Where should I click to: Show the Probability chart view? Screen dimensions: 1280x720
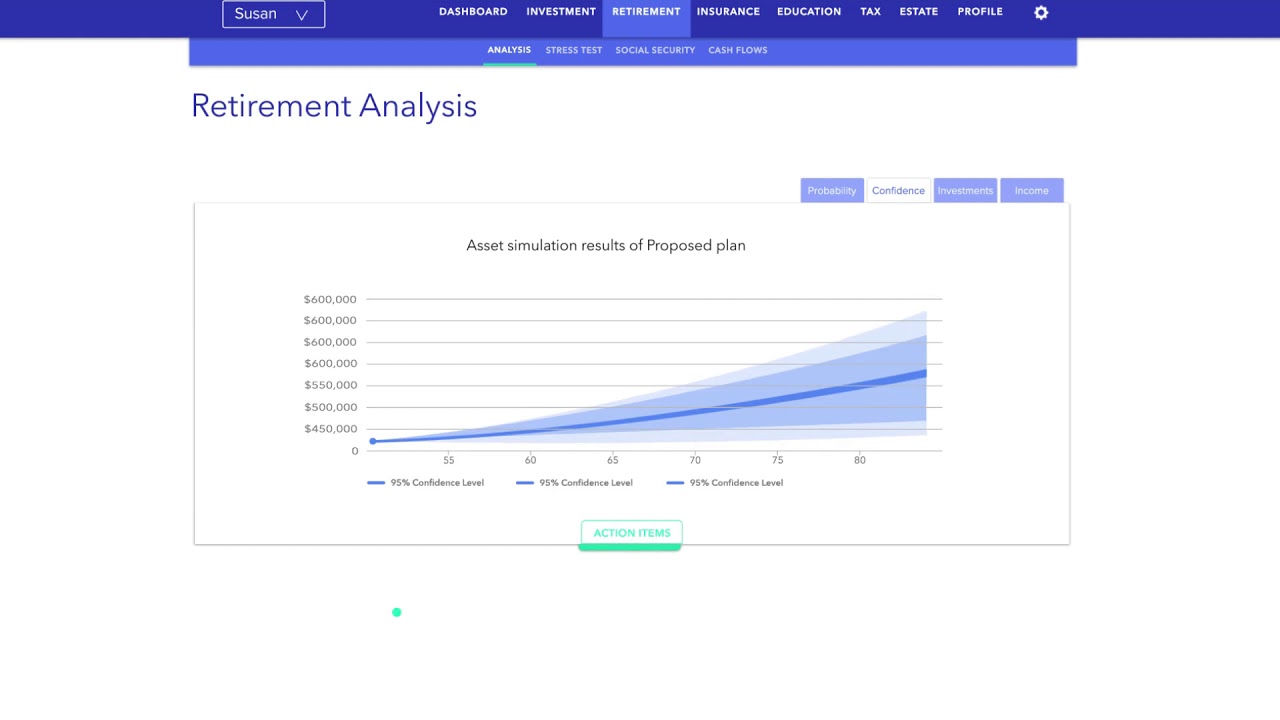click(x=832, y=190)
